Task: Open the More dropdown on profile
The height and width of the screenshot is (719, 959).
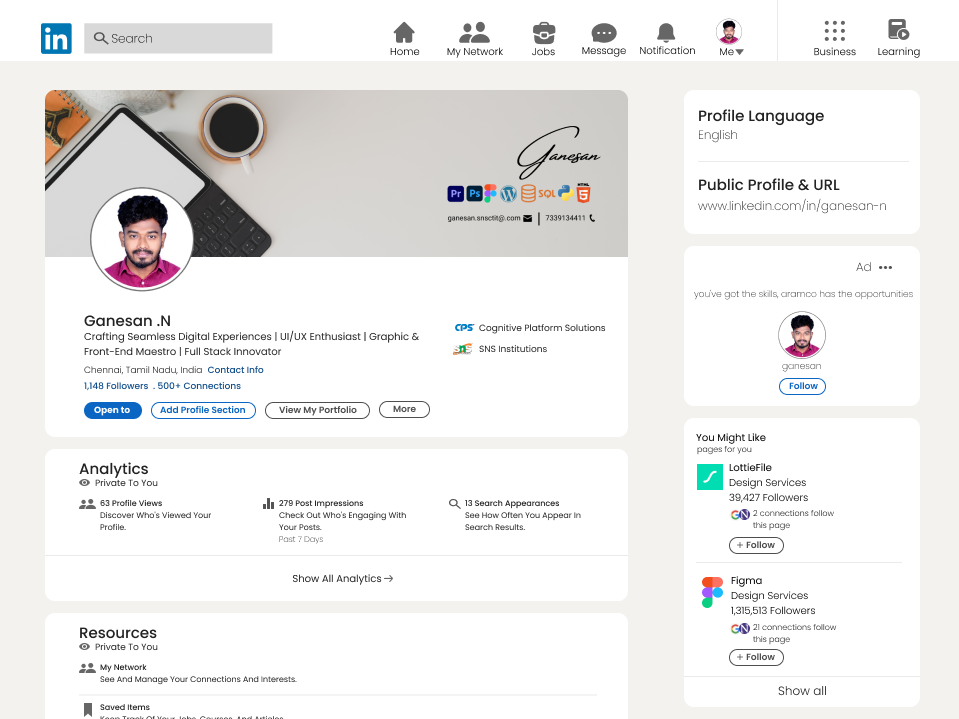Action: click(404, 409)
